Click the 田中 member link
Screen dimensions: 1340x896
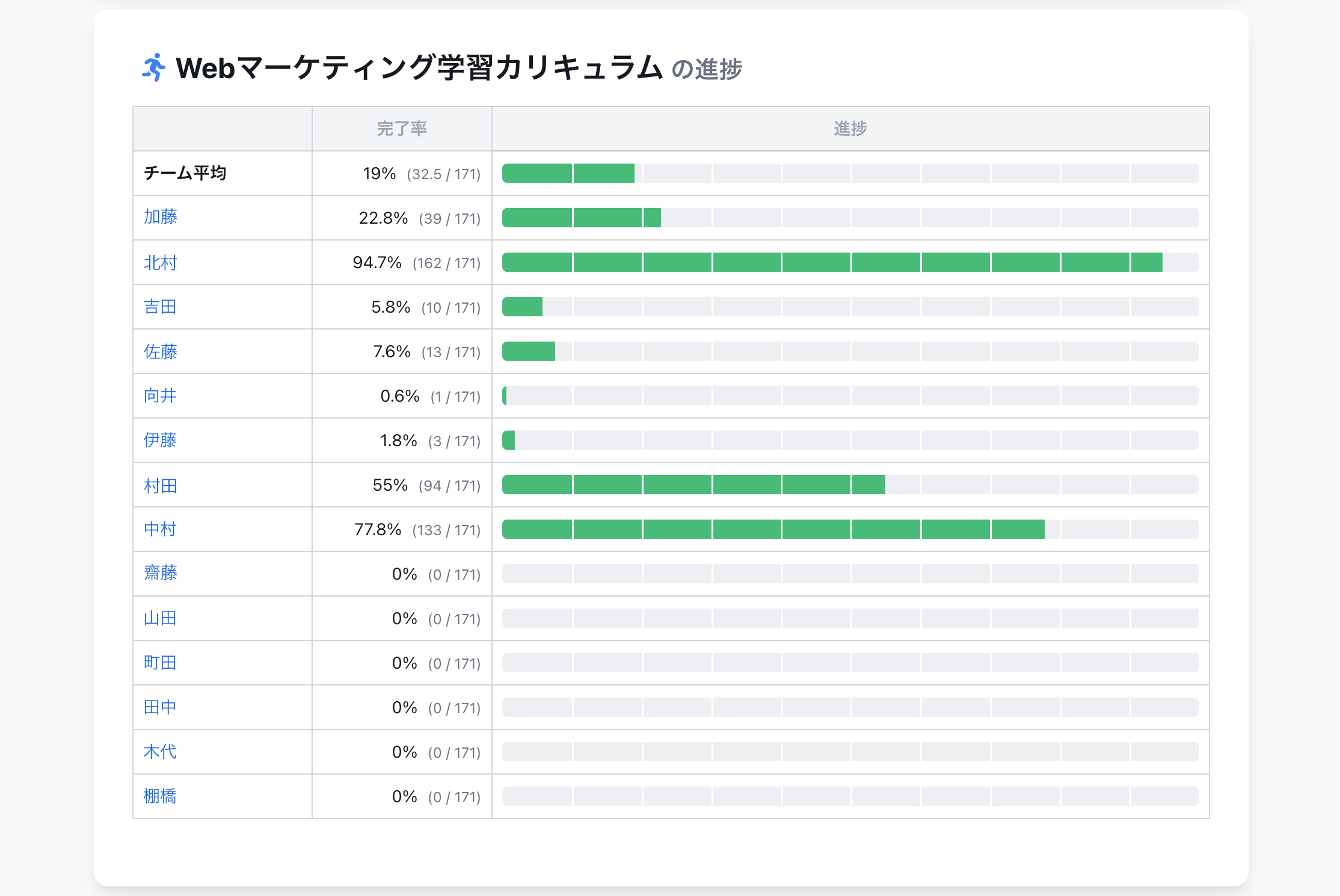point(161,707)
